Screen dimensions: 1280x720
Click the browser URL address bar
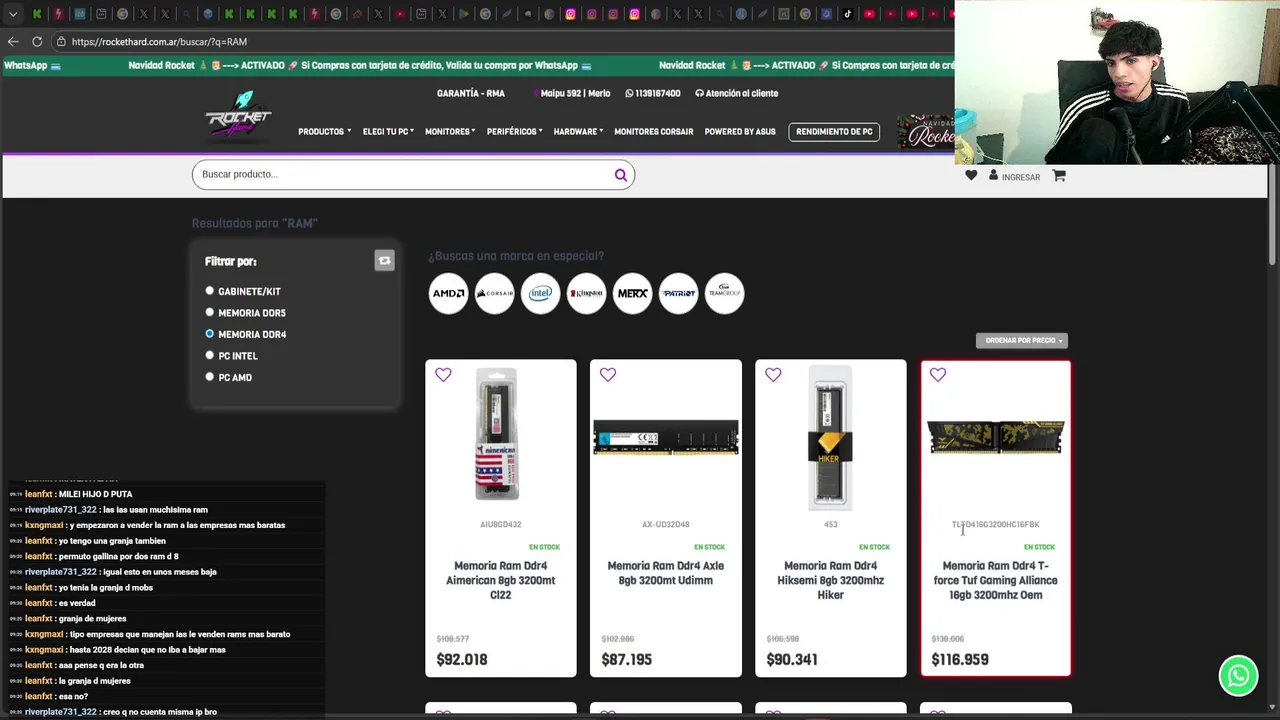[500, 42]
